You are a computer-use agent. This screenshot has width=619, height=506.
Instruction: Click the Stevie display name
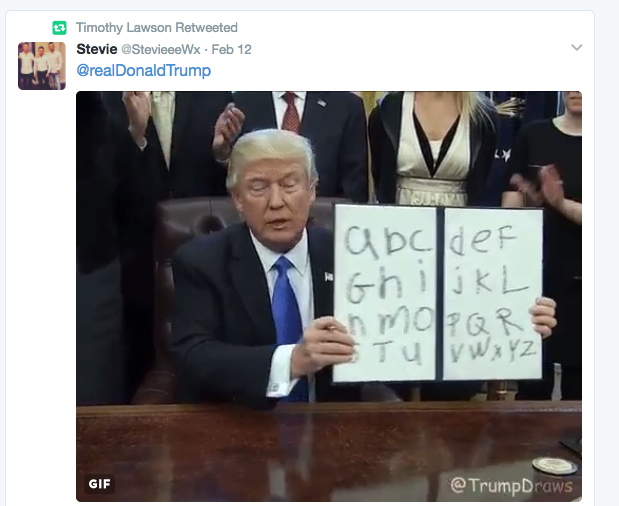click(97, 49)
